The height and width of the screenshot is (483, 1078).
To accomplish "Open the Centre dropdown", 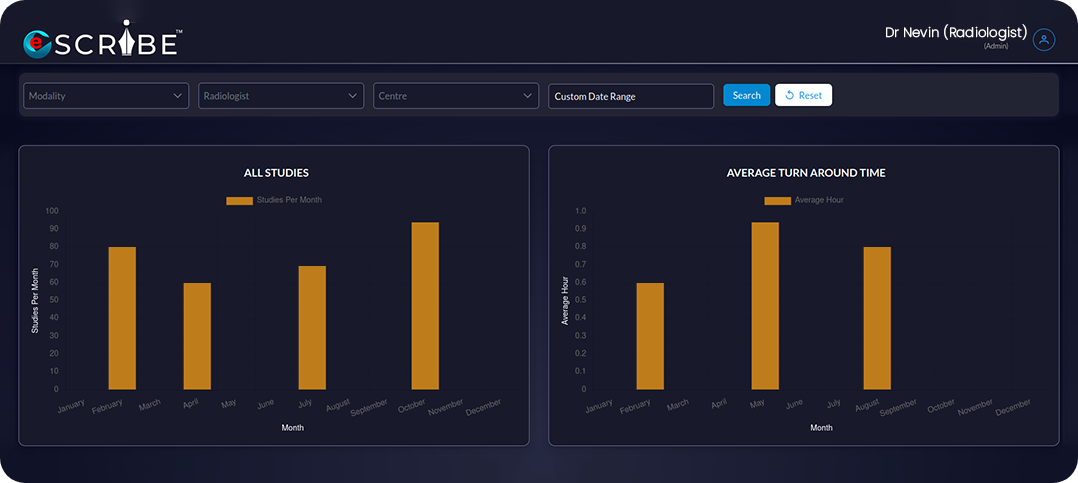I will pos(456,96).
